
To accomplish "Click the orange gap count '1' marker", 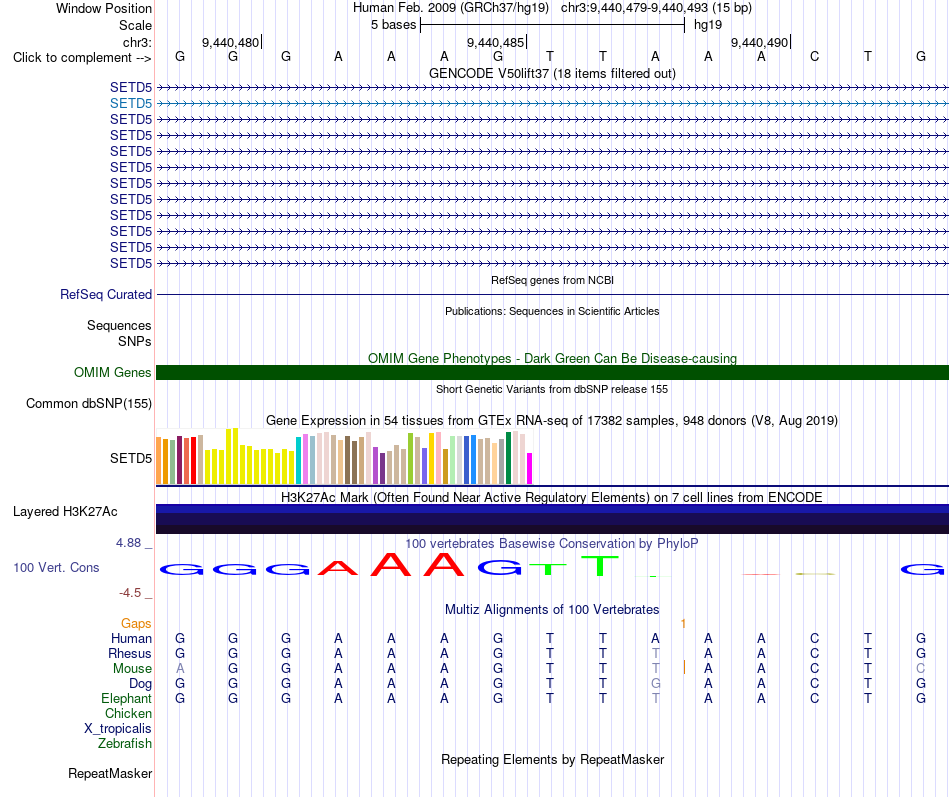I will click(x=683, y=624).
